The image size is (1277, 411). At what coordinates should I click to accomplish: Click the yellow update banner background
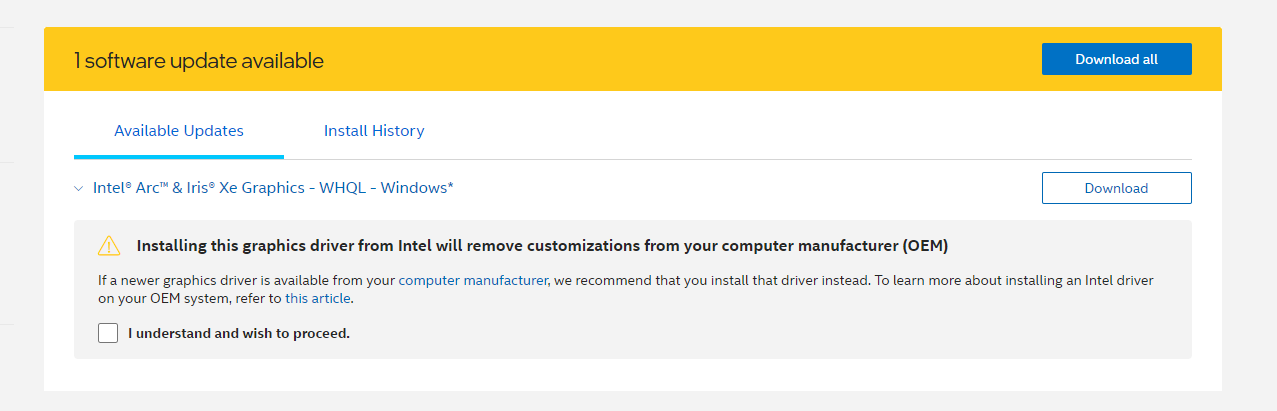pyautogui.click(x=650, y=60)
